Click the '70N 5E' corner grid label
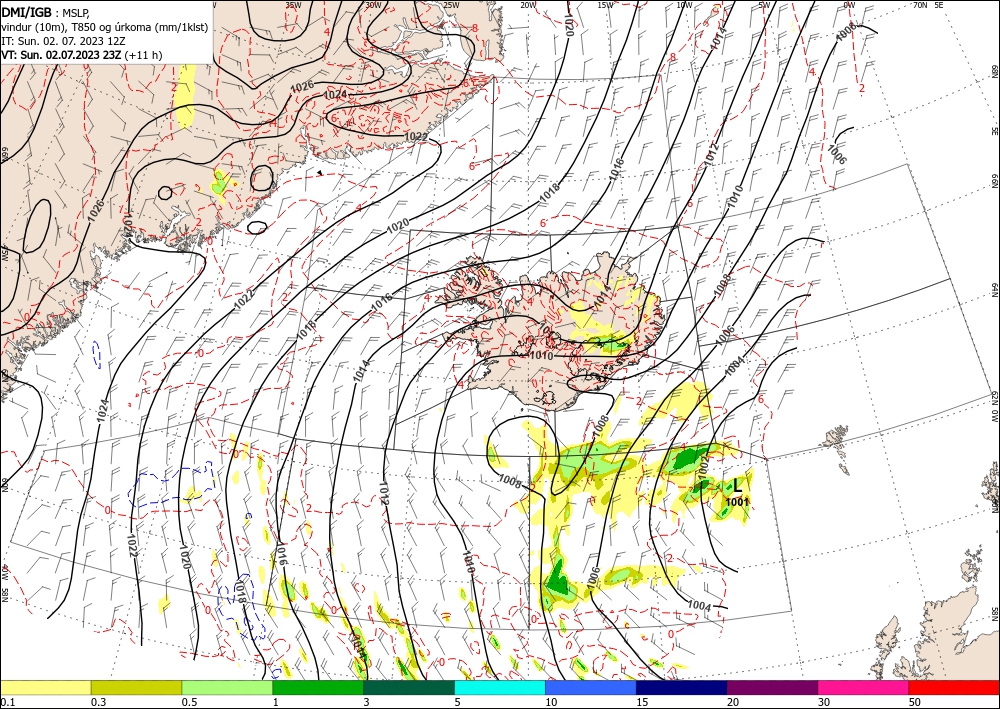This screenshot has width=1000, height=709. pyautogui.click(x=928, y=5)
